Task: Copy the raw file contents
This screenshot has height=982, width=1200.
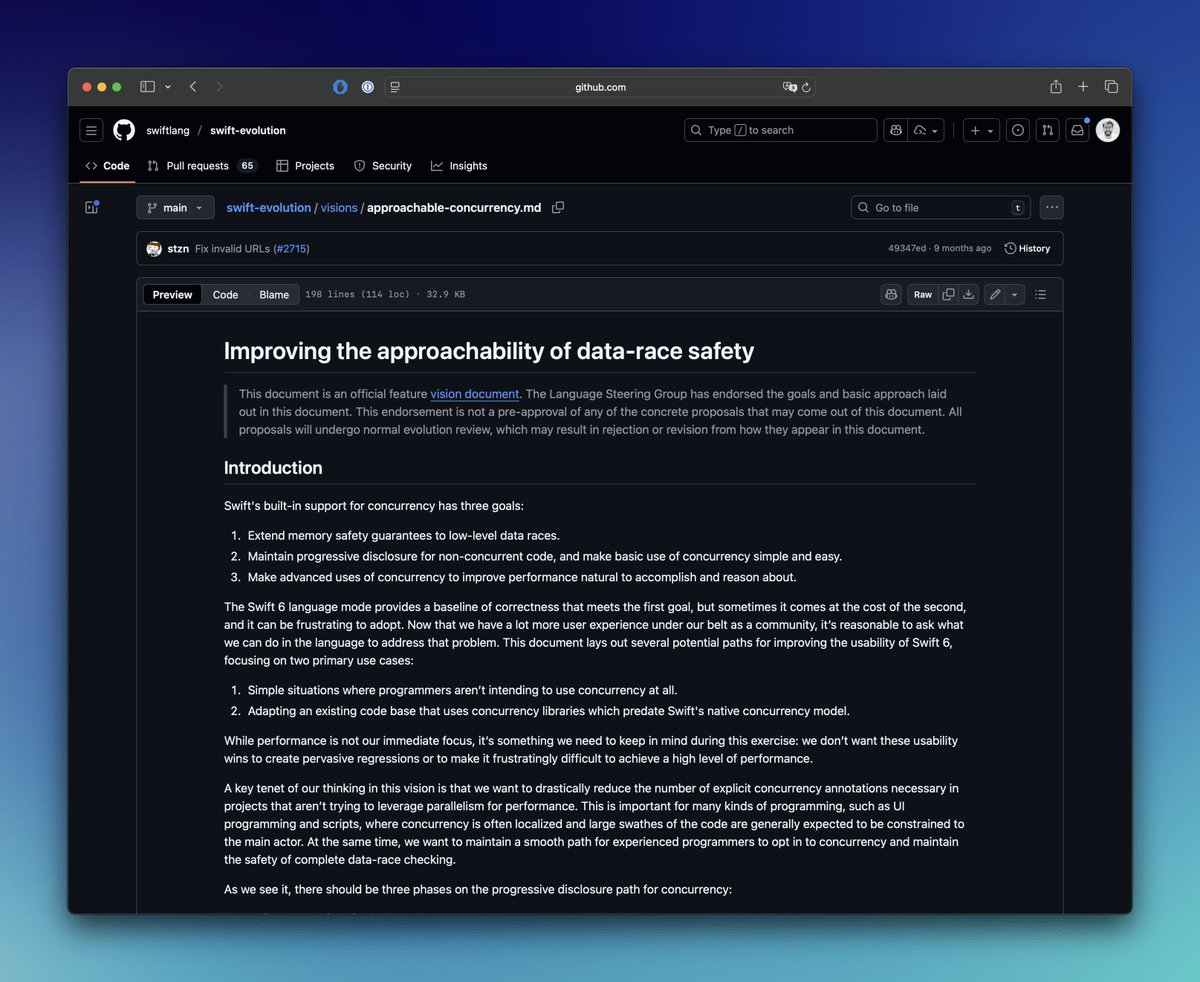Action: coord(949,294)
